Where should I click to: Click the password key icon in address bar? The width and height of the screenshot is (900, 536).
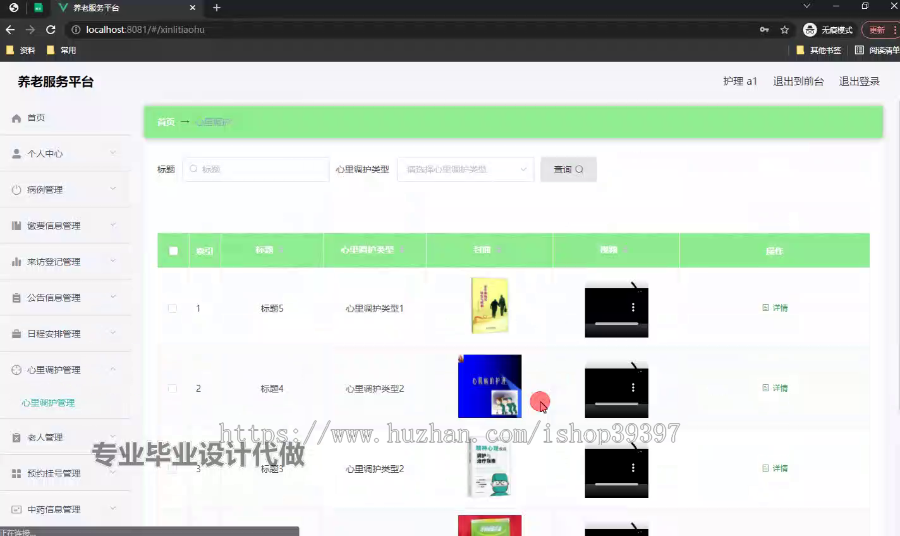pos(764,30)
